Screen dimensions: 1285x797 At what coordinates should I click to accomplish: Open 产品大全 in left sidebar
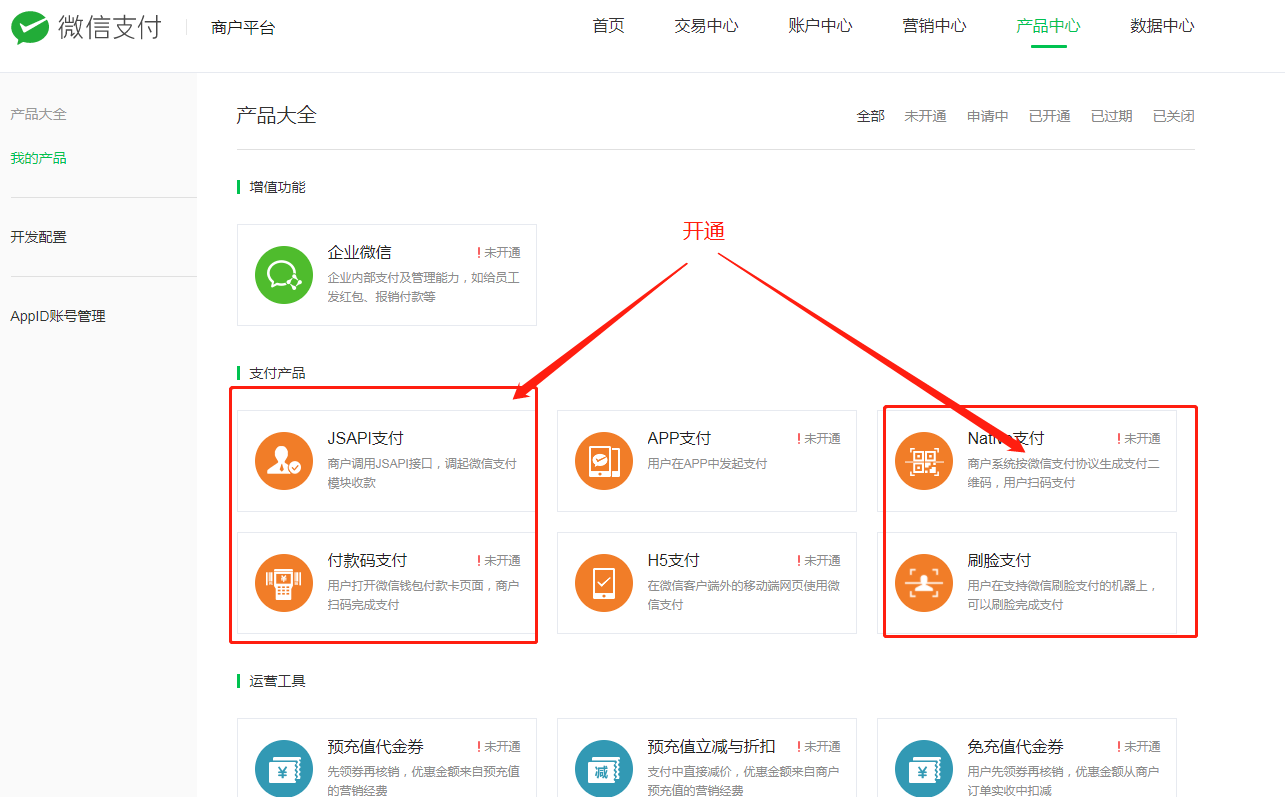coord(38,114)
